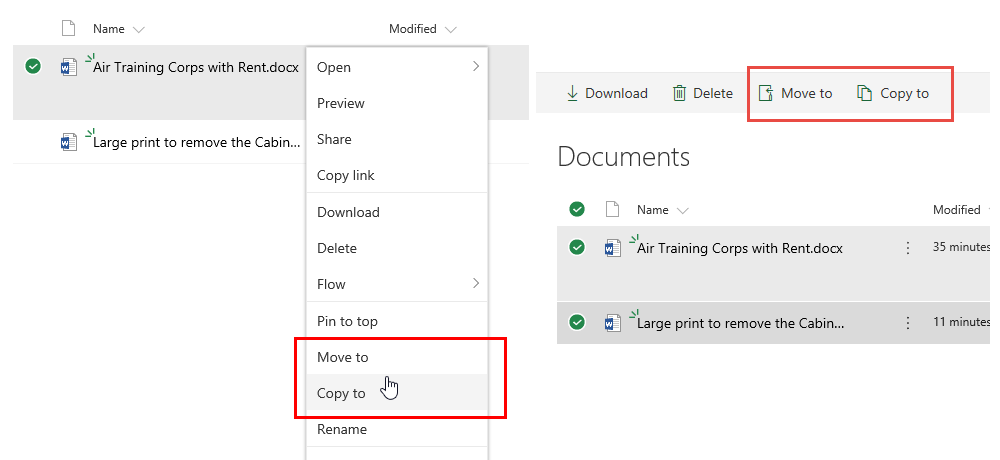Open three-dot menu for Air Training Corps file
The width and height of the screenshot is (1000, 460).
click(x=908, y=248)
